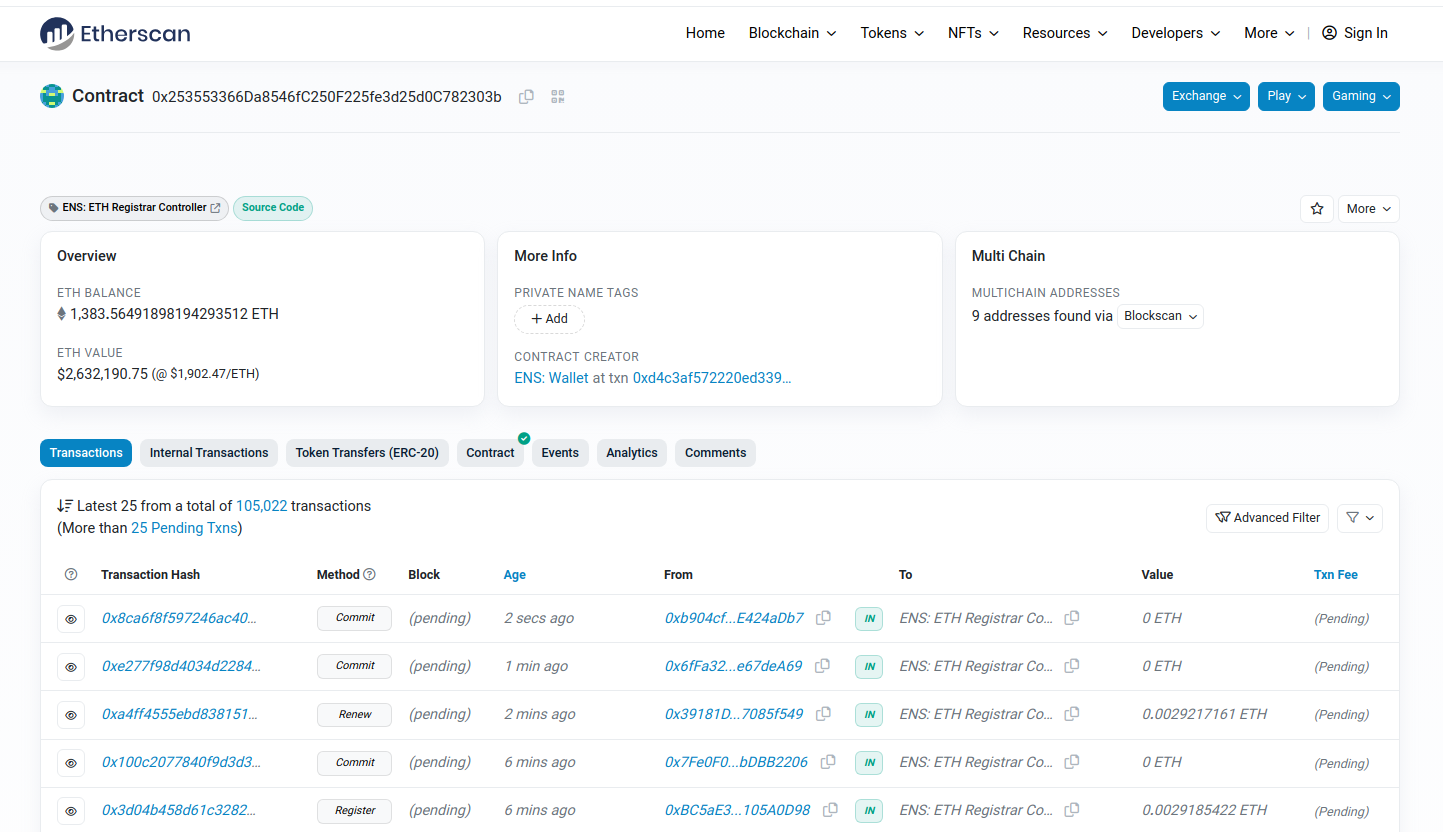Image resolution: width=1443 pixels, height=832 pixels.
Task: Copy the To address in the 0xe277f98d4034d2284 row
Action: (x=1071, y=666)
